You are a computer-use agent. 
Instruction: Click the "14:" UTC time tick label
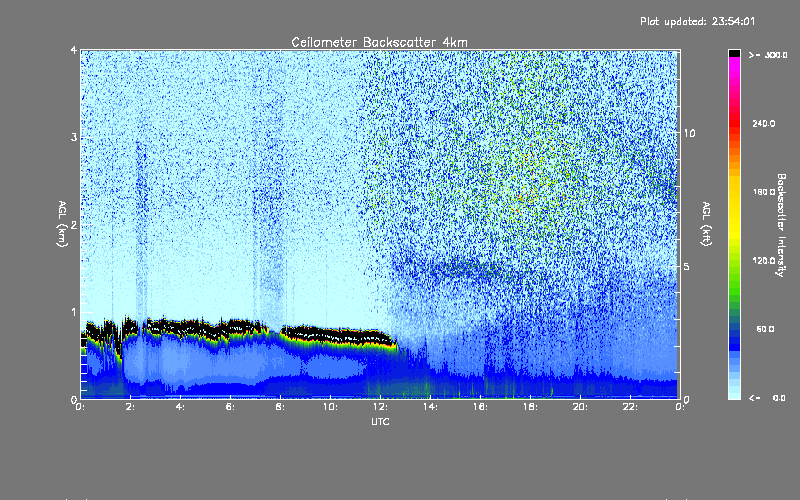(431, 407)
